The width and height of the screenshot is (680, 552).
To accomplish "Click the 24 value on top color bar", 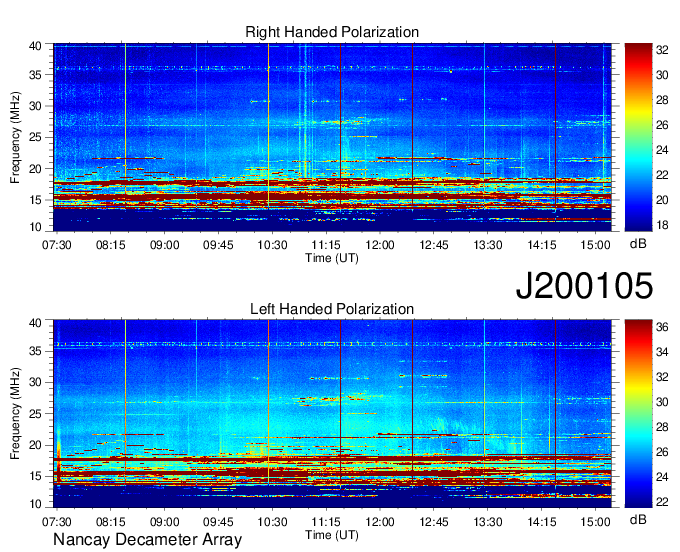I will (x=662, y=150).
